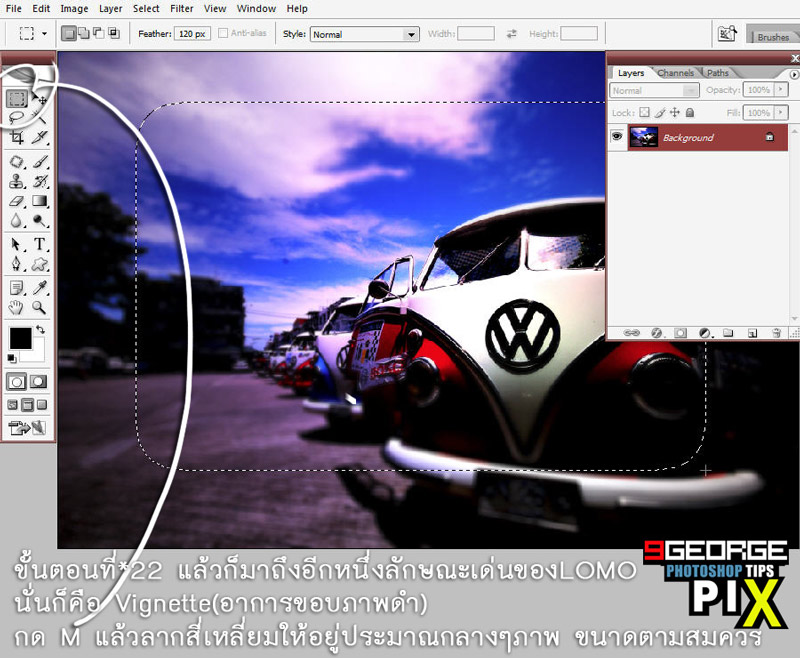Switch to Standard editing mode

coord(16,382)
